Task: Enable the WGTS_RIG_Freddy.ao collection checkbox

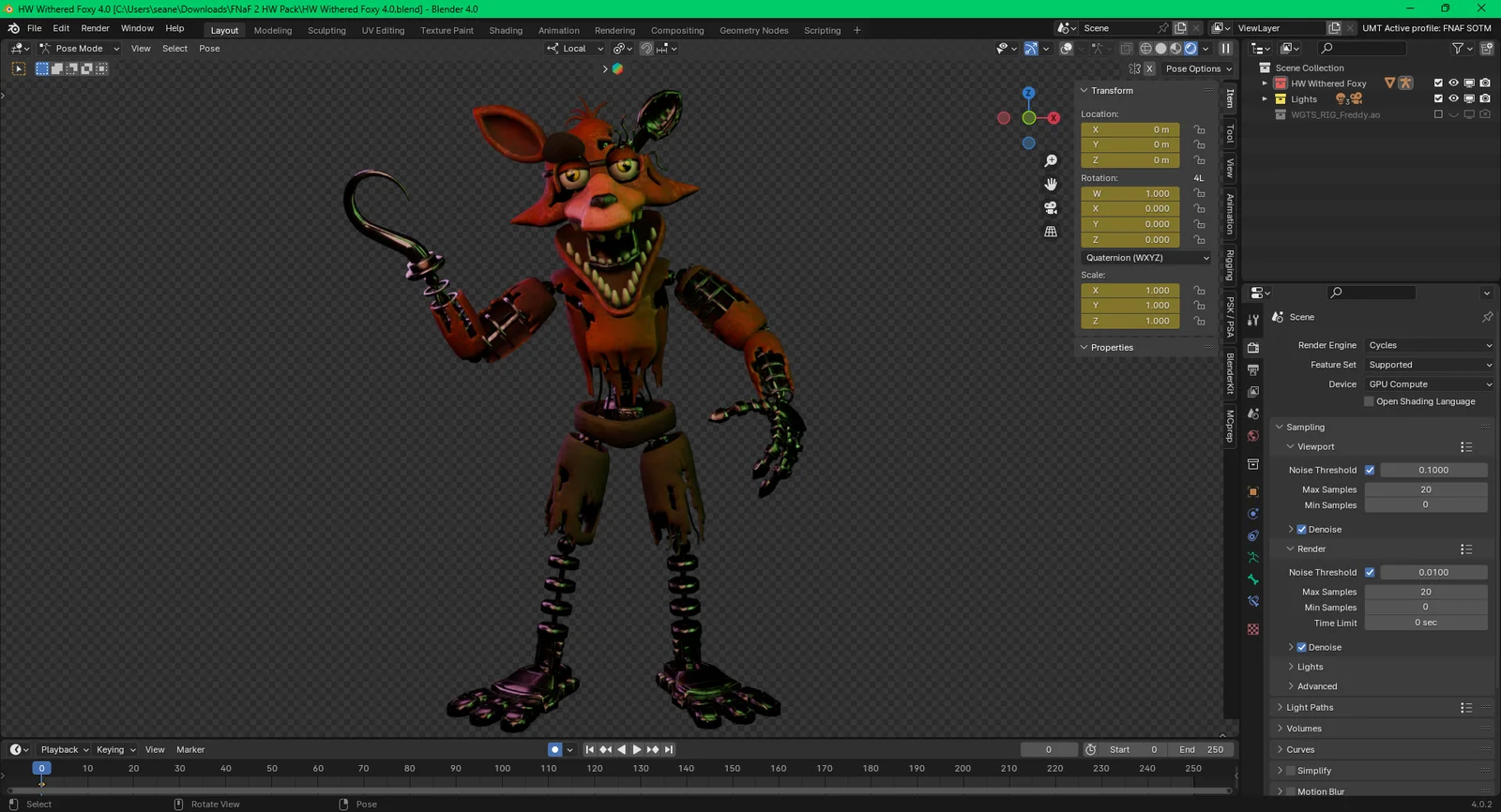Action: [x=1438, y=114]
